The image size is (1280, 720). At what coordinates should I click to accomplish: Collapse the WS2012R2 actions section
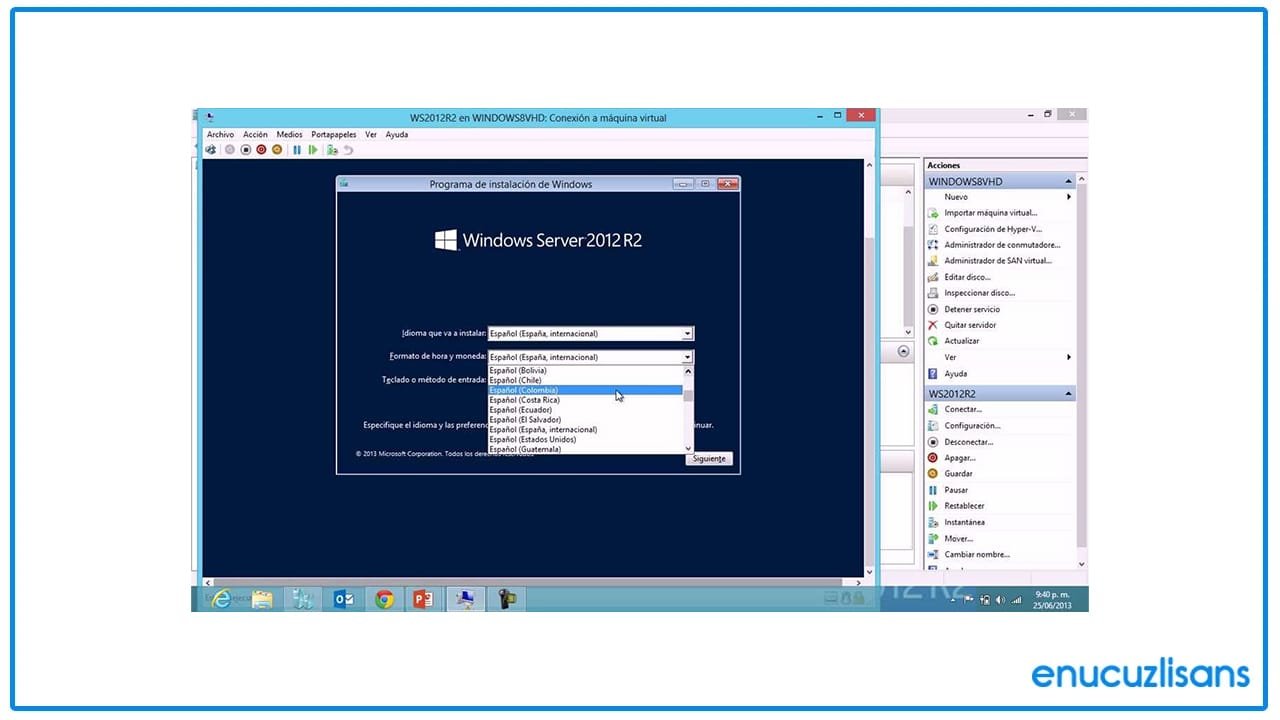coord(1069,394)
